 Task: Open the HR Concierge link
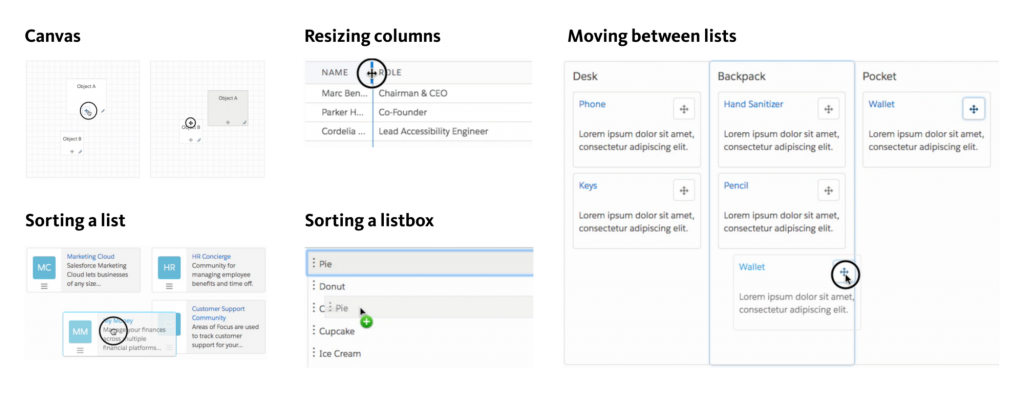pos(211,257)
